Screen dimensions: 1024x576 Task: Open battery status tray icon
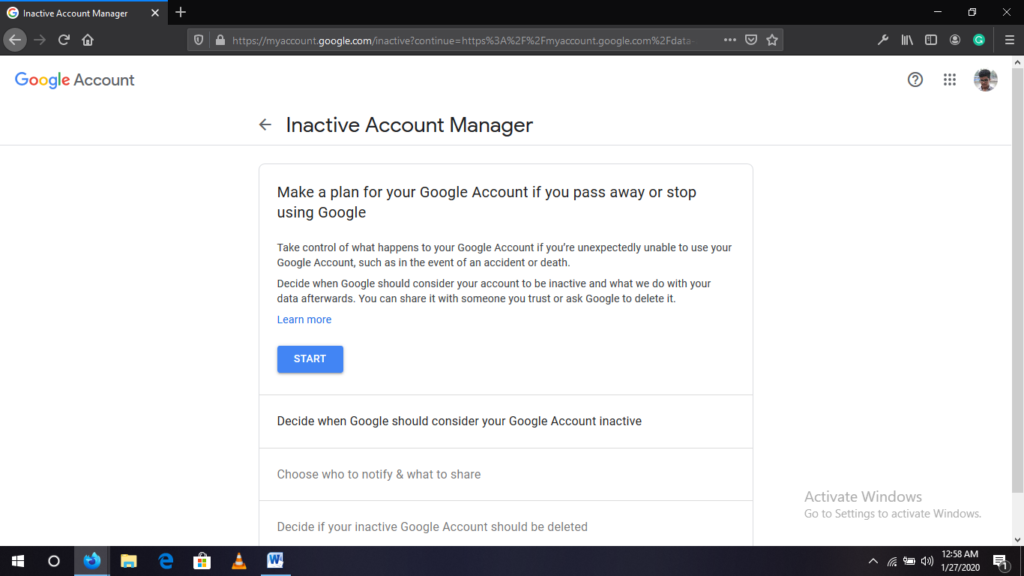[x=909, y=561]
